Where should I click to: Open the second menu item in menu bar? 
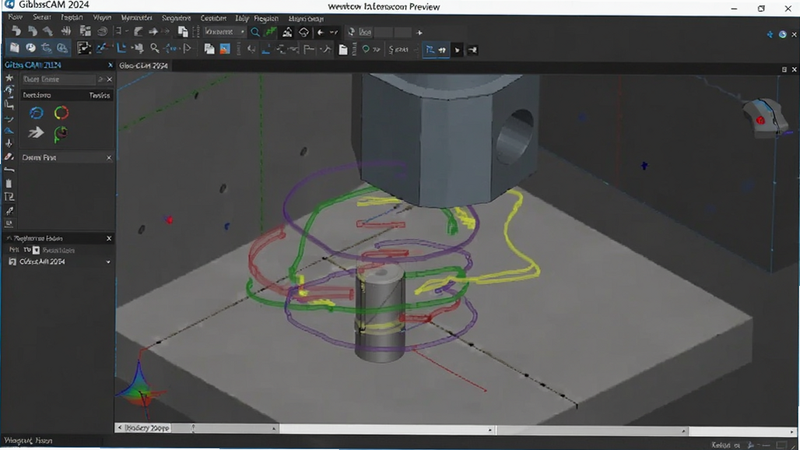(x=42, y=17)
